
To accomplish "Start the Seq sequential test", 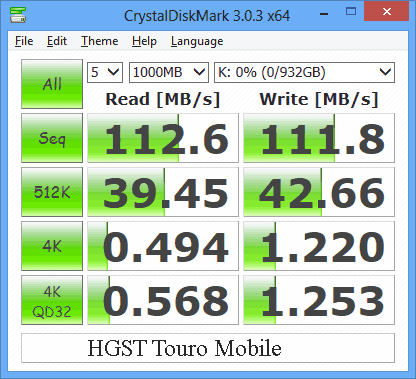I will [52, 138].
